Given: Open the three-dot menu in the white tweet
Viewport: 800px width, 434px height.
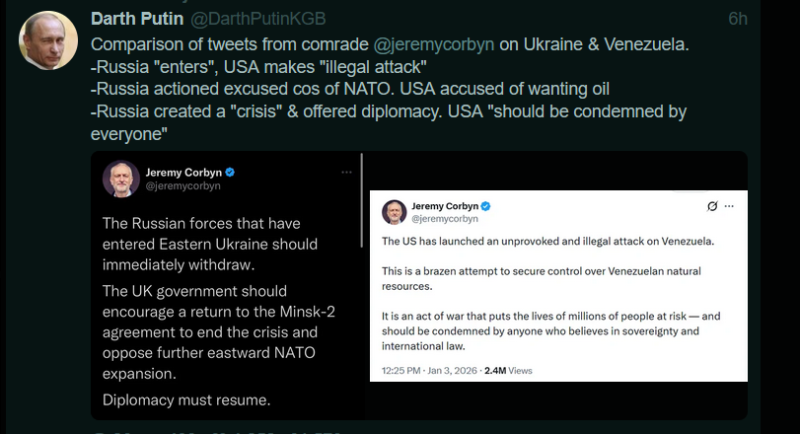Looking at the screenshot, I should (731, 207).
